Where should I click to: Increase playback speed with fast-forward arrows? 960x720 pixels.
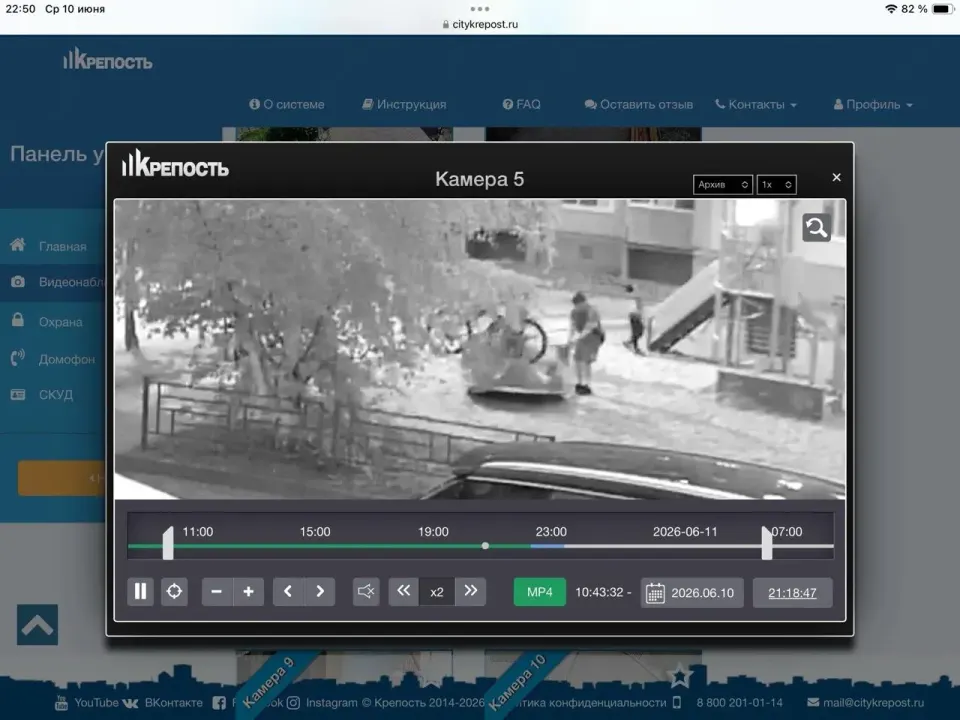(470, 591)
